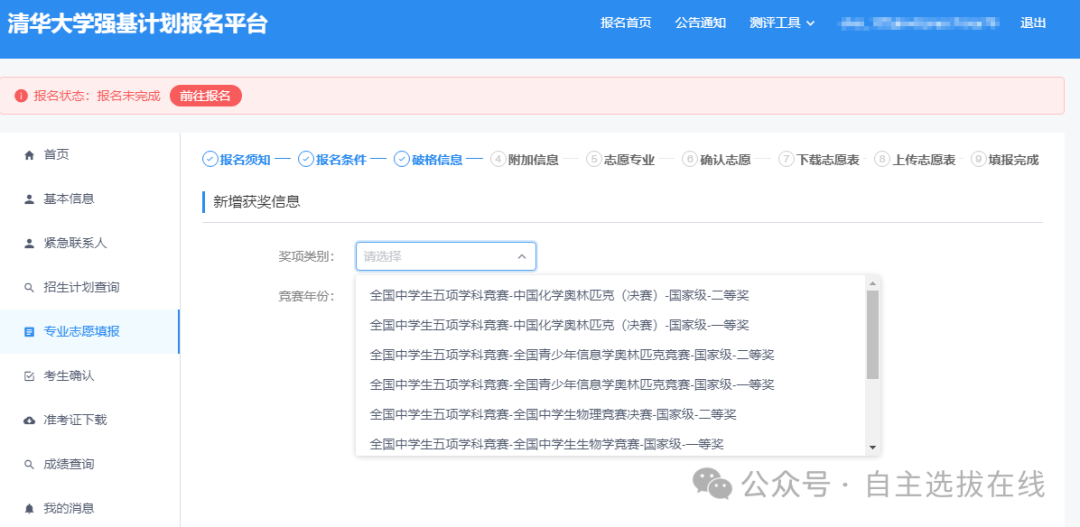Open the 奖项类别 select box
The image size is (1080, 527).
click(446, 256)
